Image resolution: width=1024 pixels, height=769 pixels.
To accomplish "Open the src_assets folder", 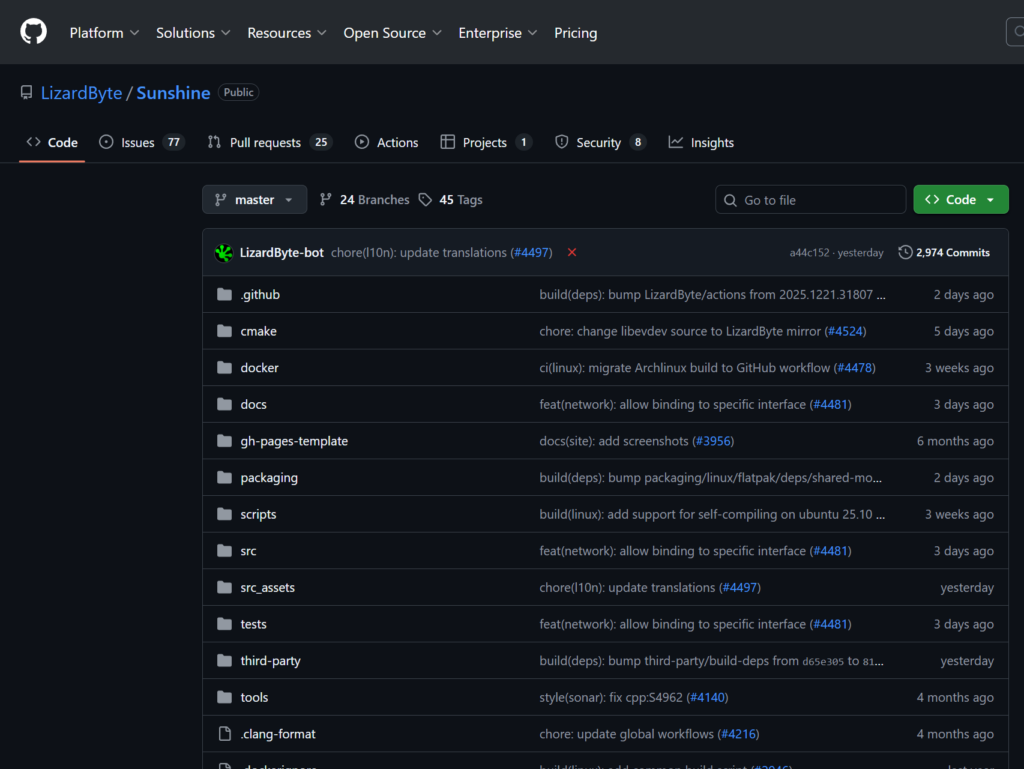I will (267, 588).
